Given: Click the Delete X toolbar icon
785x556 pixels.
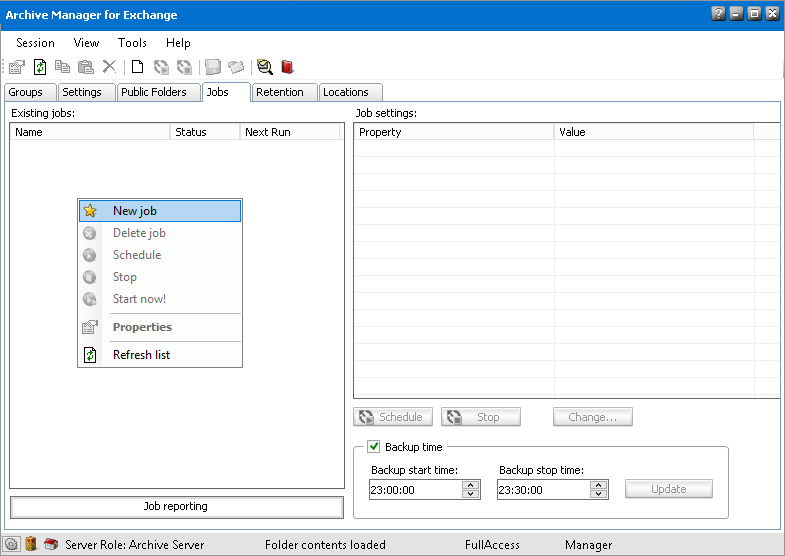Looking at the screenshot, I should (109, 67).
